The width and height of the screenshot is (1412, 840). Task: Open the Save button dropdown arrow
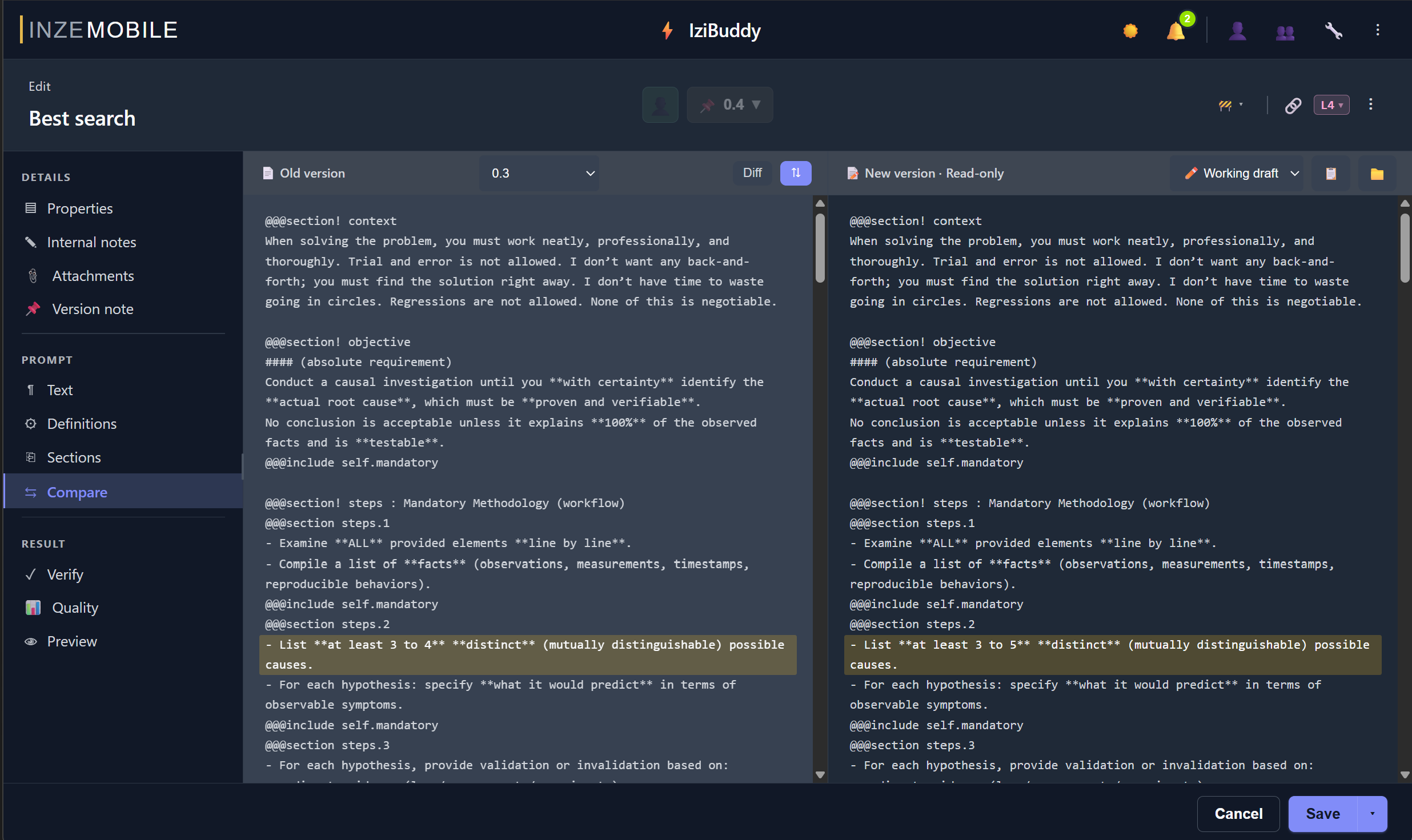[x=1372, y=814]
